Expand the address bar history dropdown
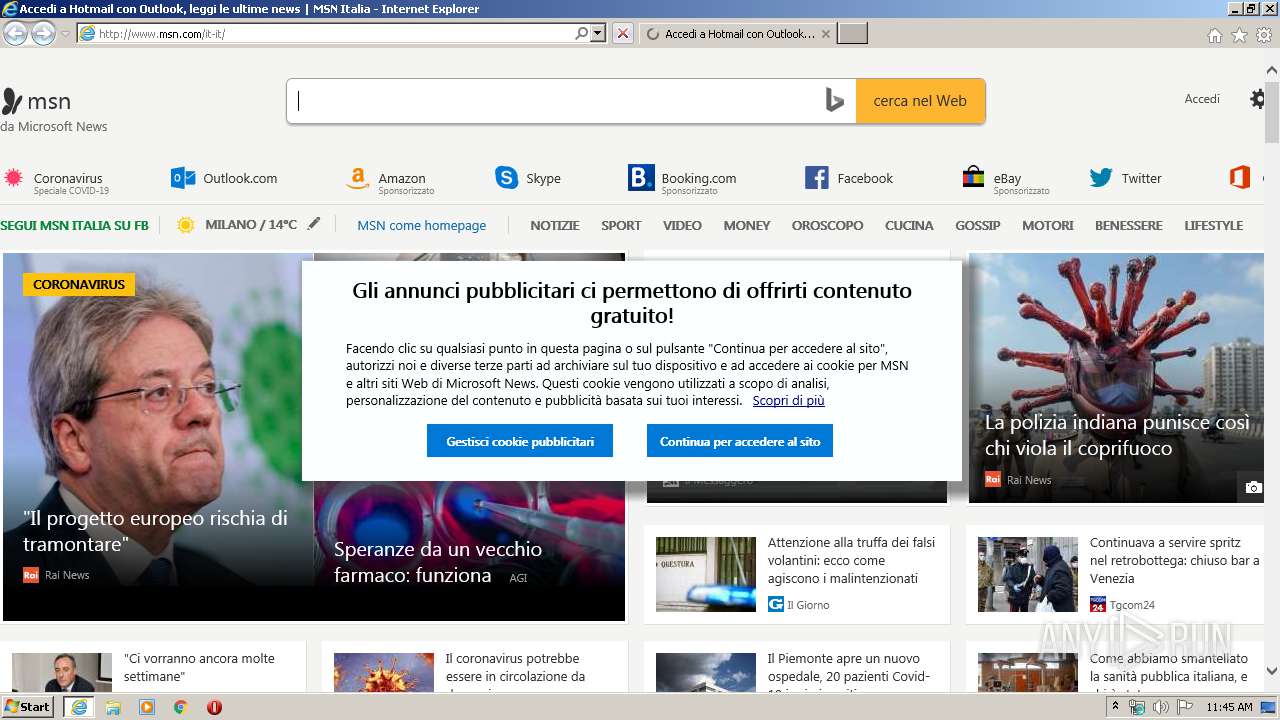 pos(598,33)
